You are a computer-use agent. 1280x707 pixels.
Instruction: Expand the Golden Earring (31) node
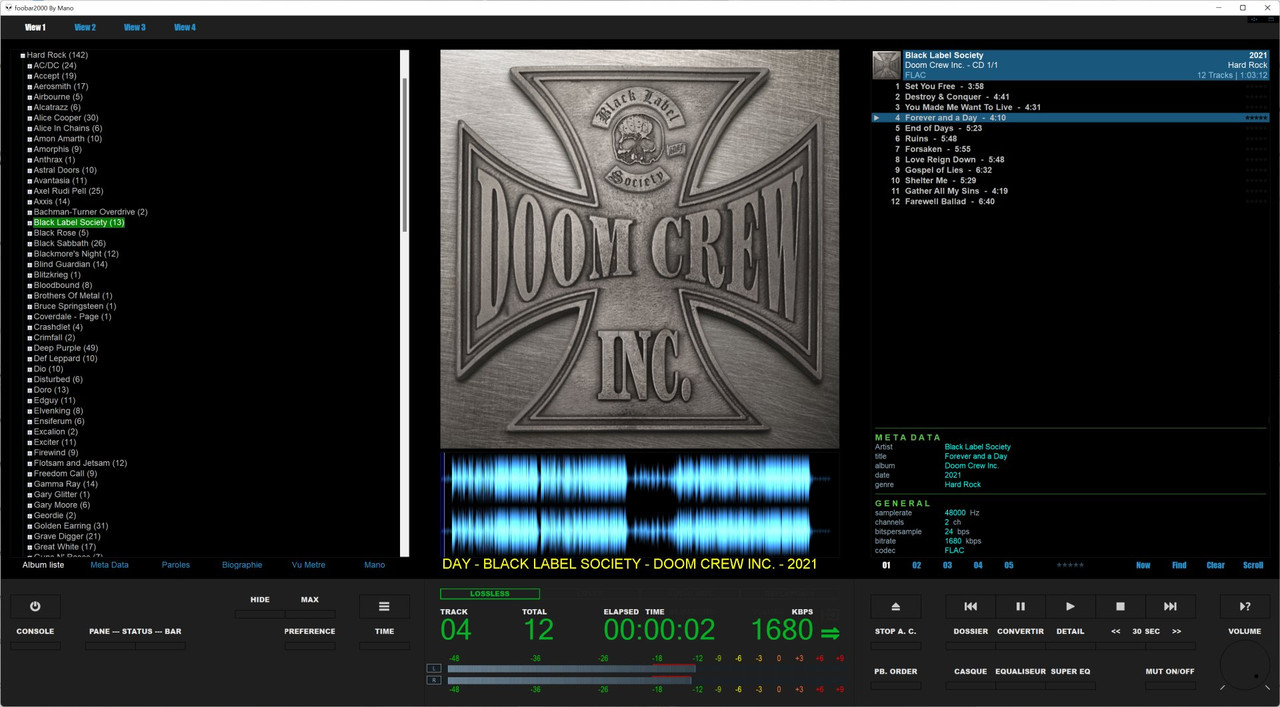pos(30,526)
